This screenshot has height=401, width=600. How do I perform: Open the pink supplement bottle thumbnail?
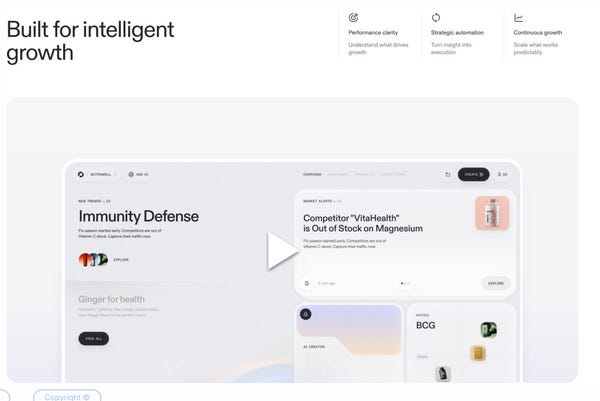492,214
